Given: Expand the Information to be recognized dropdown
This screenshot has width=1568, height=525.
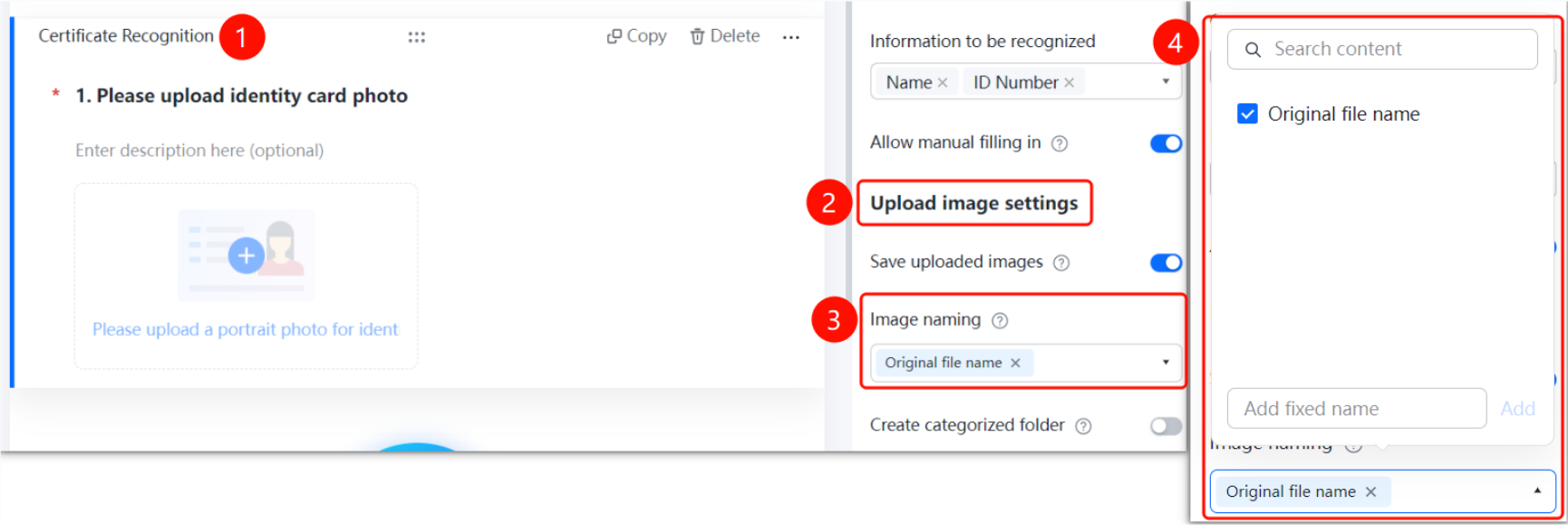Looking at the screenshot, I should click(1166, 82).
